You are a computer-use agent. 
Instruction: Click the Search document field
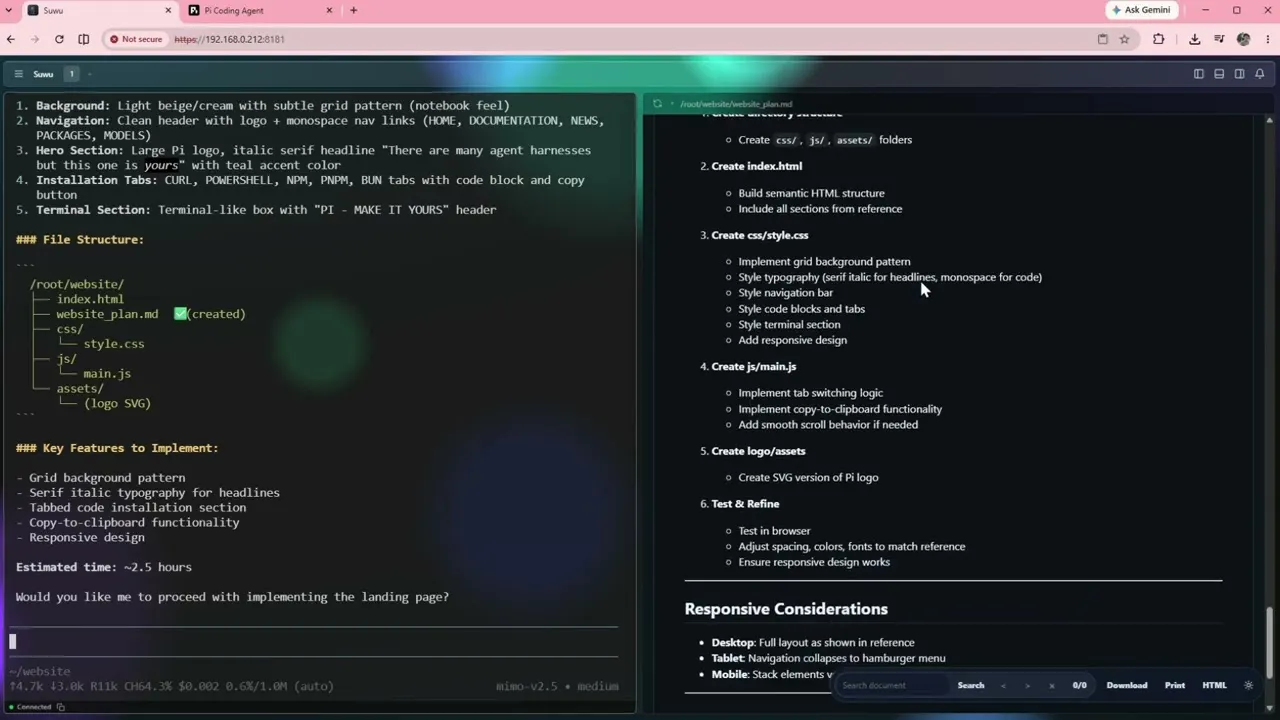pos(892,685)
